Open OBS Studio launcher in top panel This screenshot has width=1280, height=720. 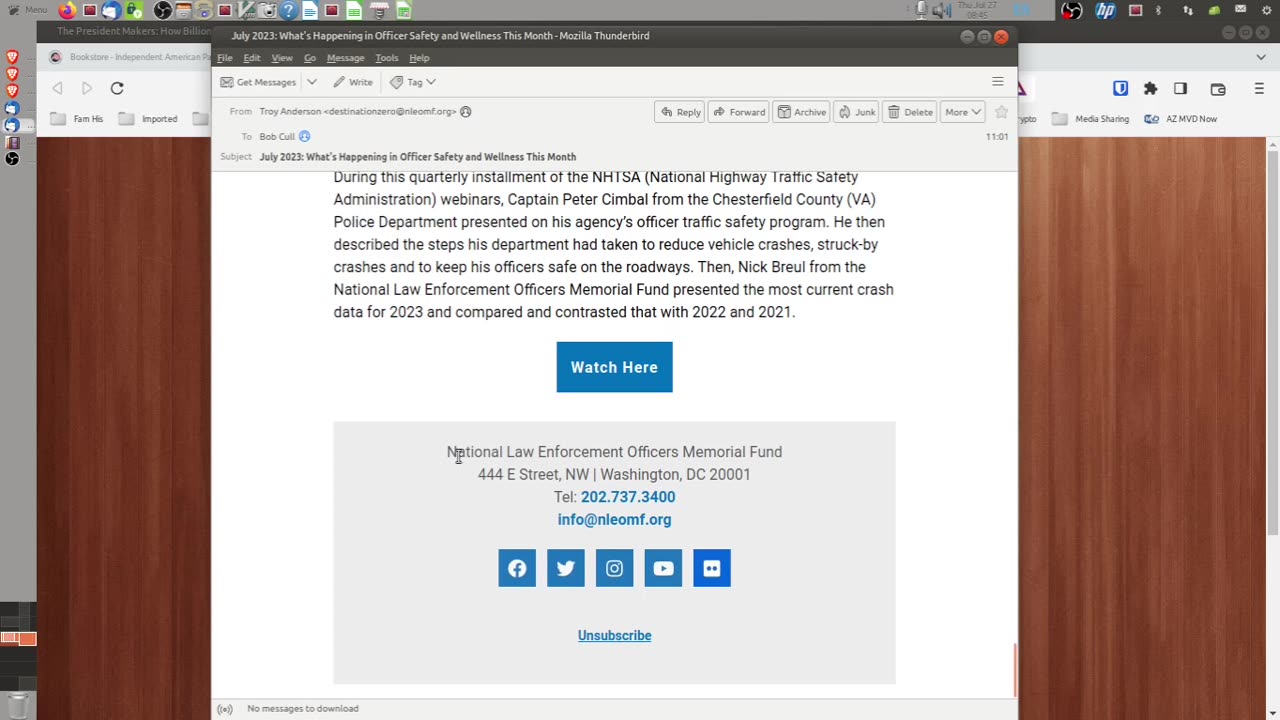pos(163,11)
